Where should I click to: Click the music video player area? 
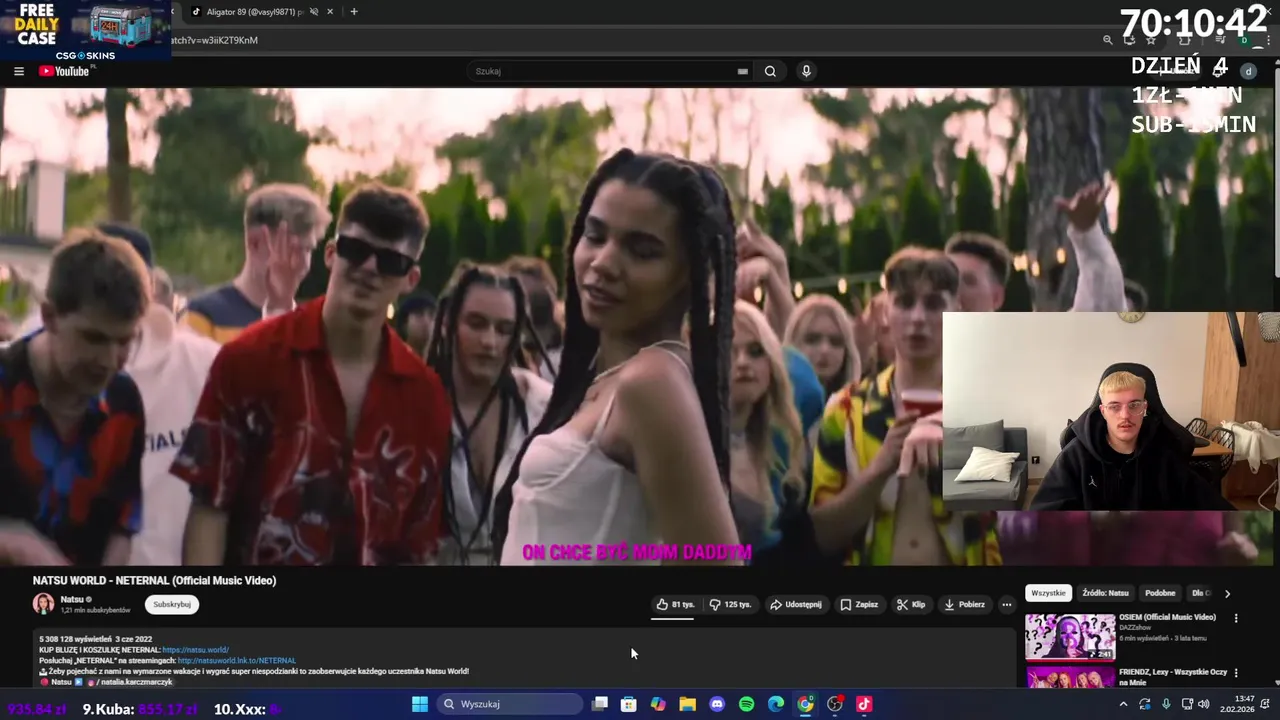[636, 326]
